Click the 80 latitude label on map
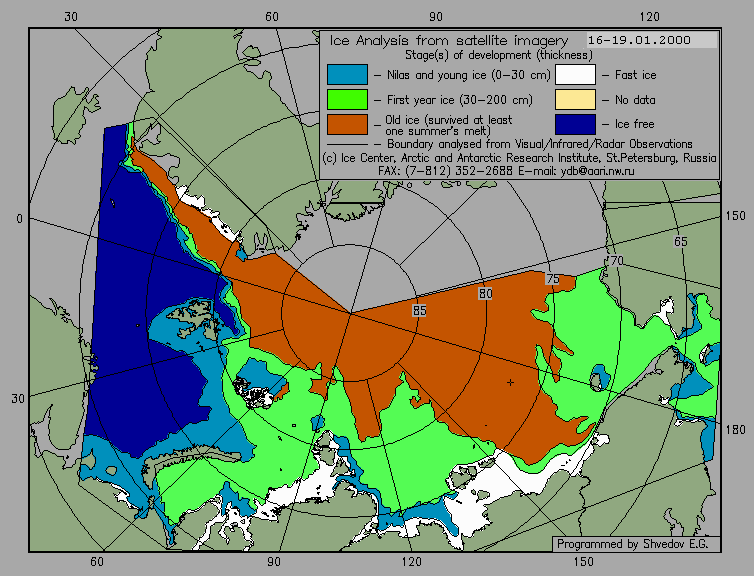The width and height of the screenshot is (754, 576). point(485,293)
